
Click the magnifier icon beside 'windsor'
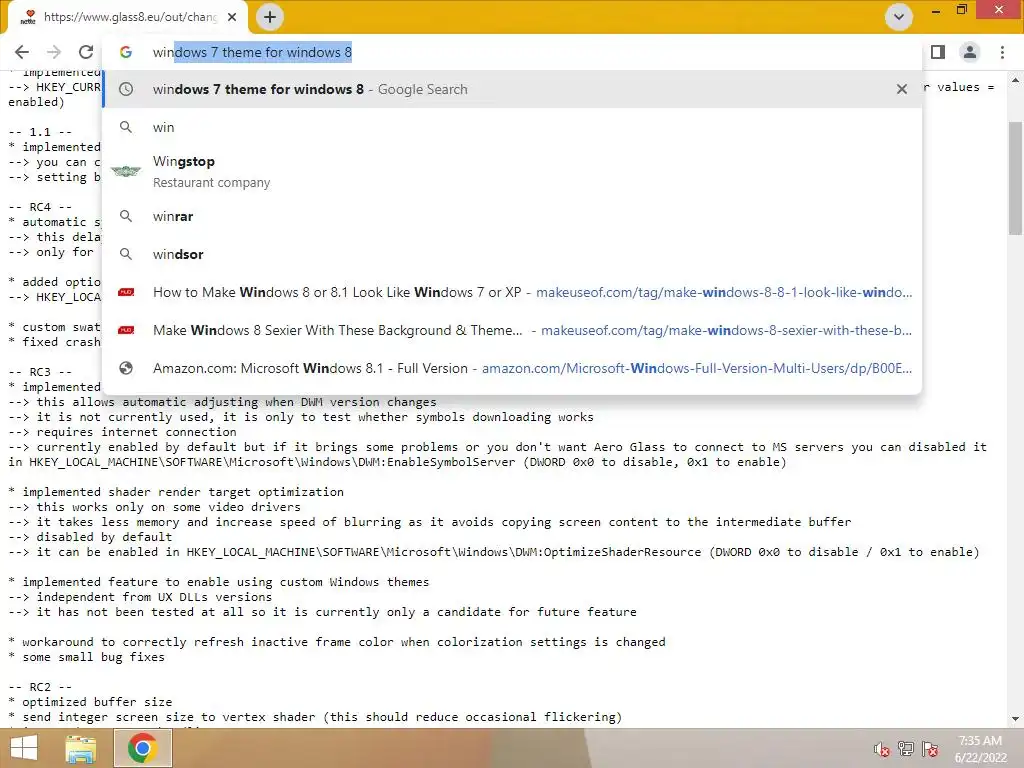click(126, 254)
